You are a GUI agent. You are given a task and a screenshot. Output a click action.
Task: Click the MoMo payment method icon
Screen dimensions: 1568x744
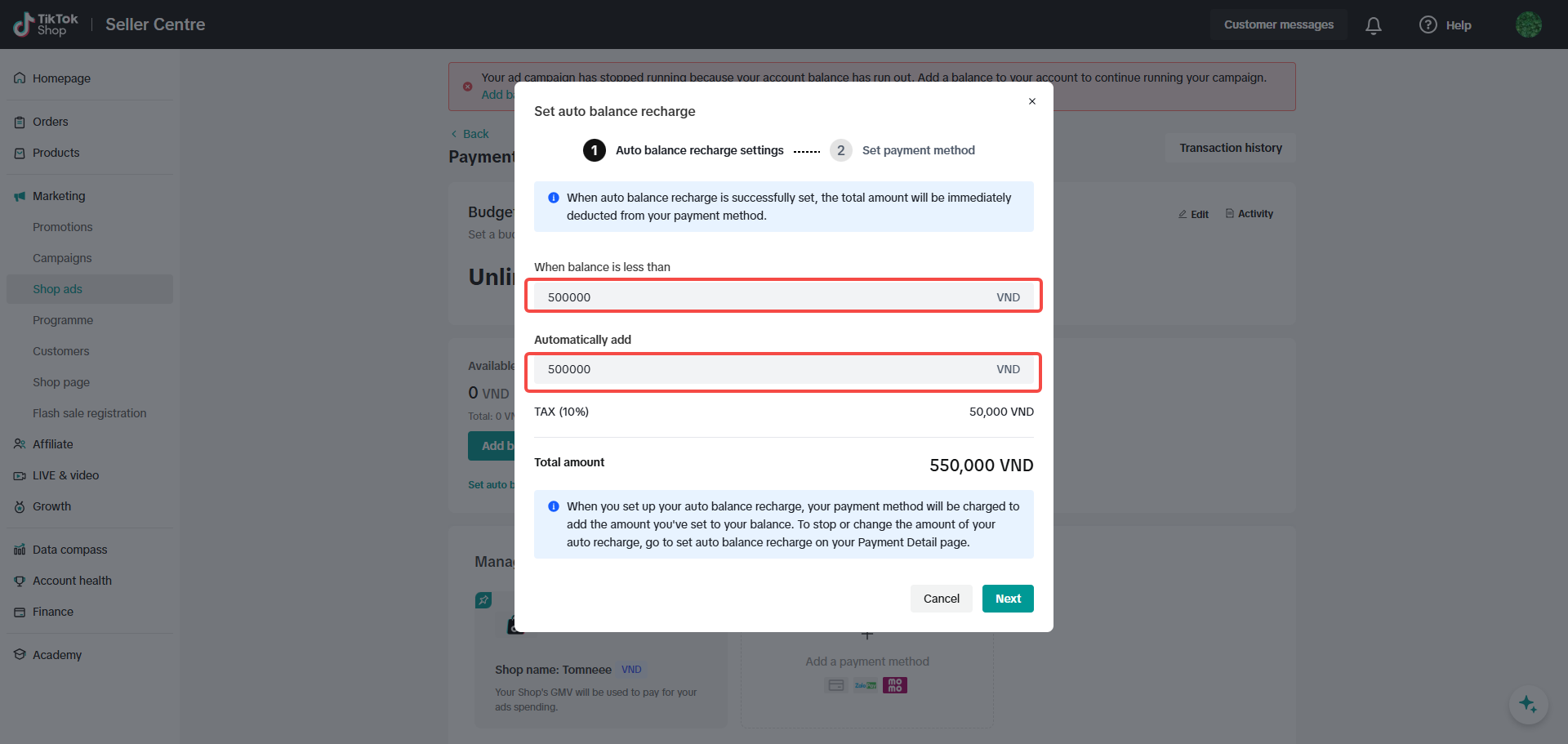(895, 685)
